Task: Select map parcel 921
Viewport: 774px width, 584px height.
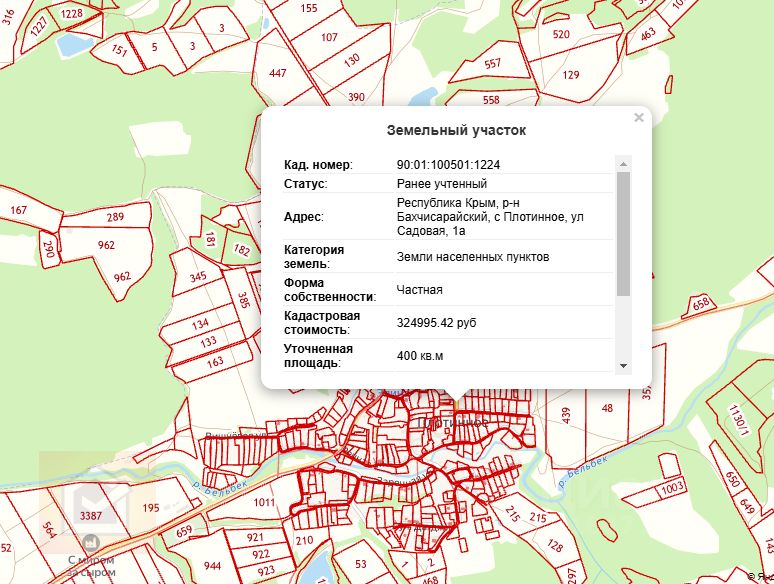Action: point(255,537)
